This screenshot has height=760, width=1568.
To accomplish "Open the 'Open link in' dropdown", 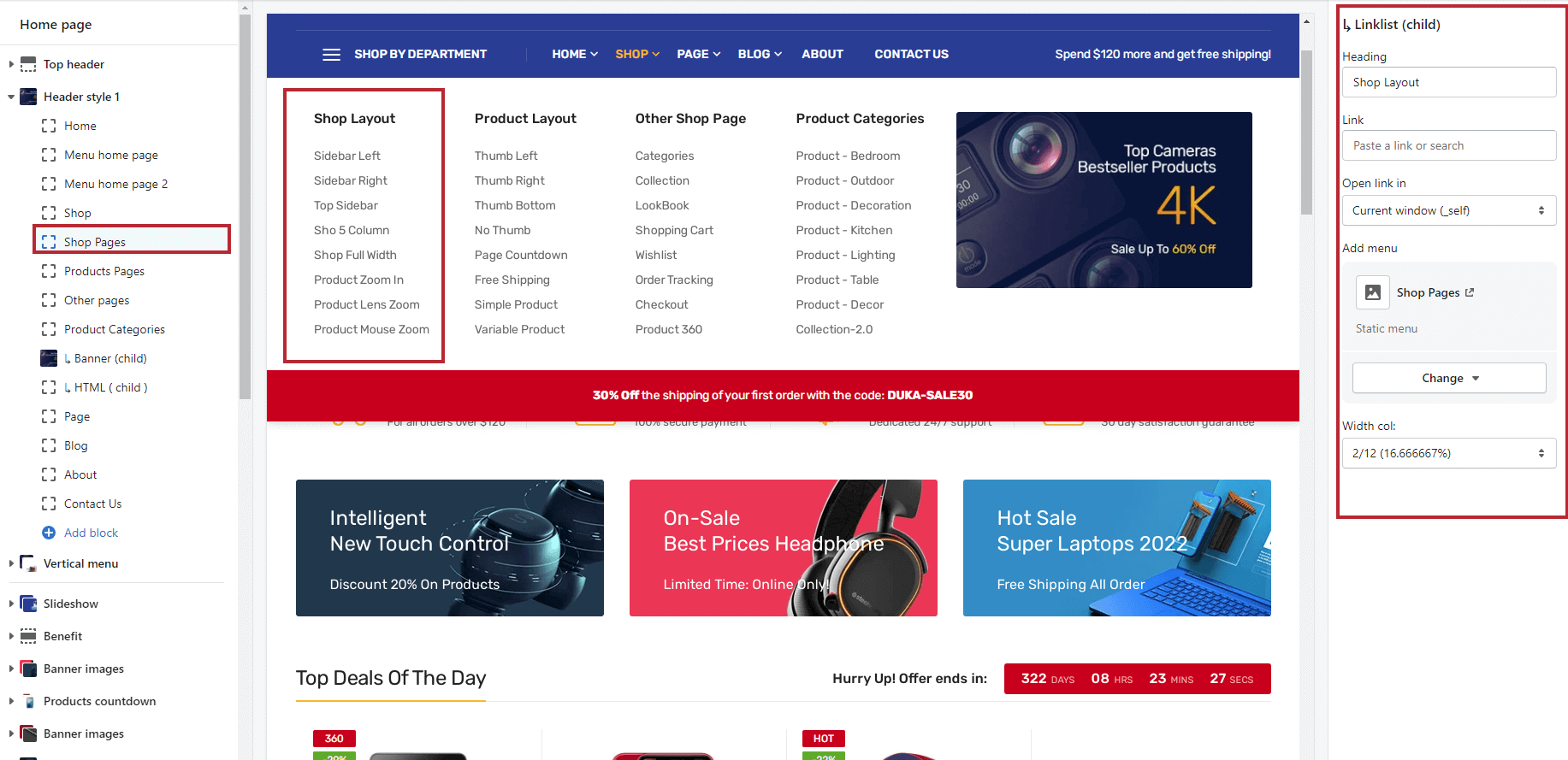I will [x=1448, y=210].
